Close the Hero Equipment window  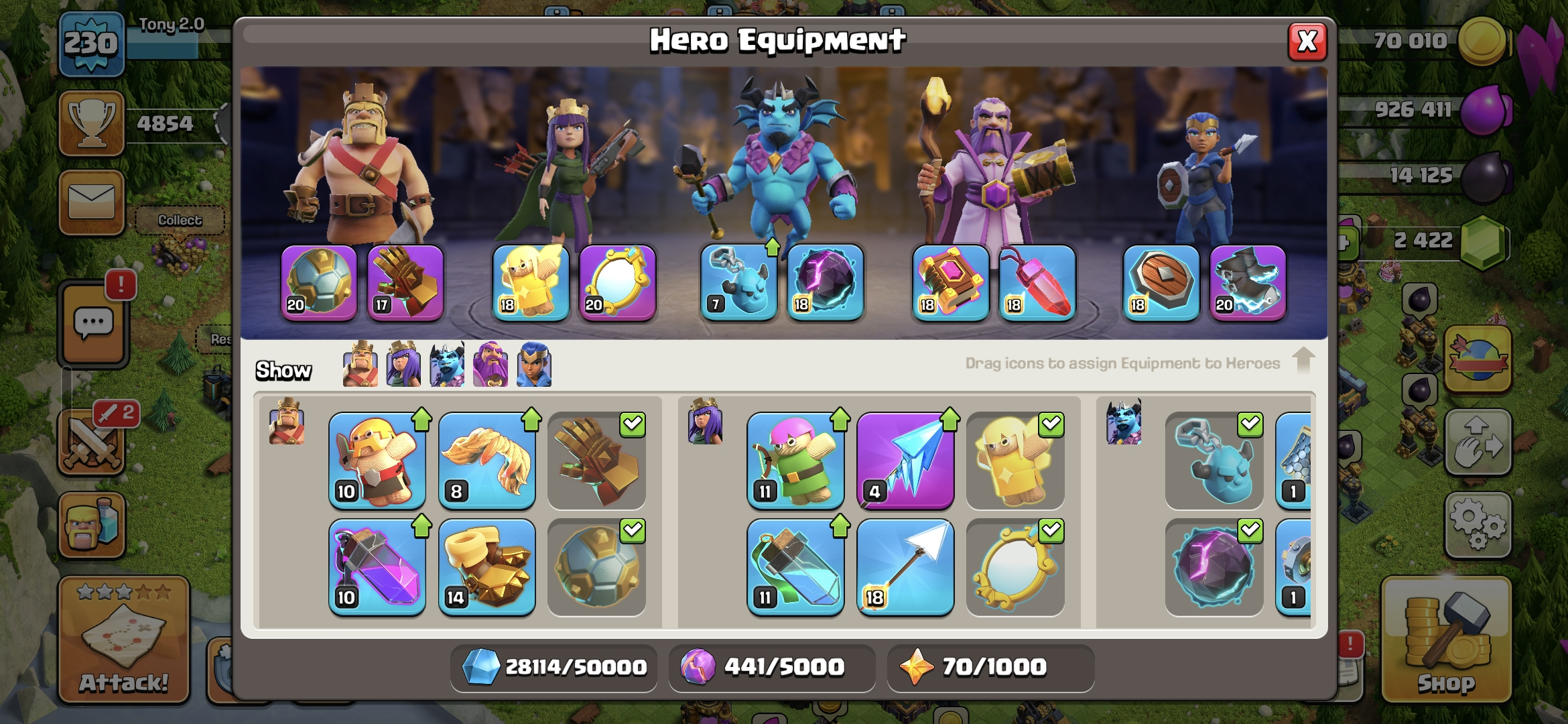1307,42
